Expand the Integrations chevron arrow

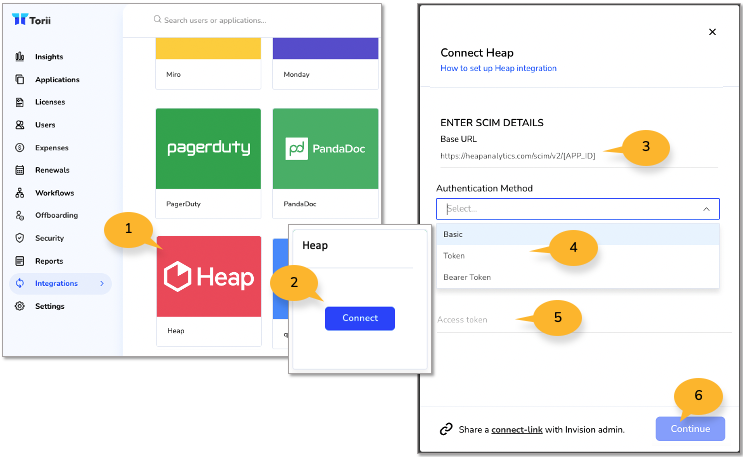(x=102, y=283)
